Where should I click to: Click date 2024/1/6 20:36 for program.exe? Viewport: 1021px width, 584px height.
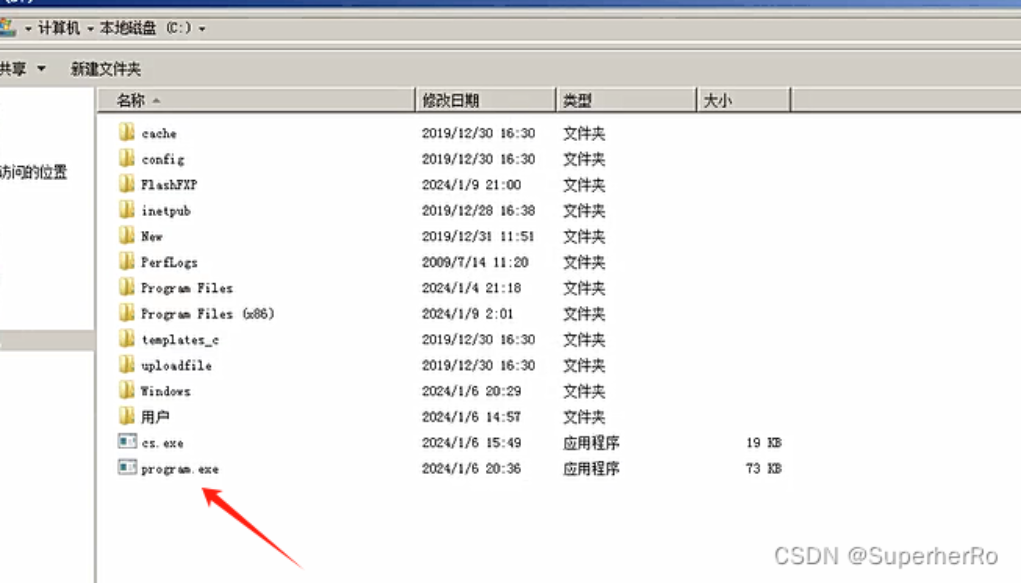(471, 469)
